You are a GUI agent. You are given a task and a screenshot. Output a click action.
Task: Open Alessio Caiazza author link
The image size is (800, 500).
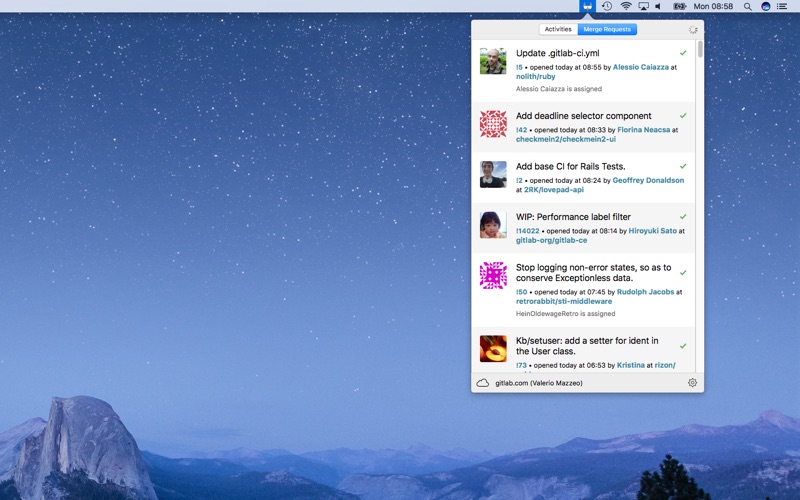point(640,67)
